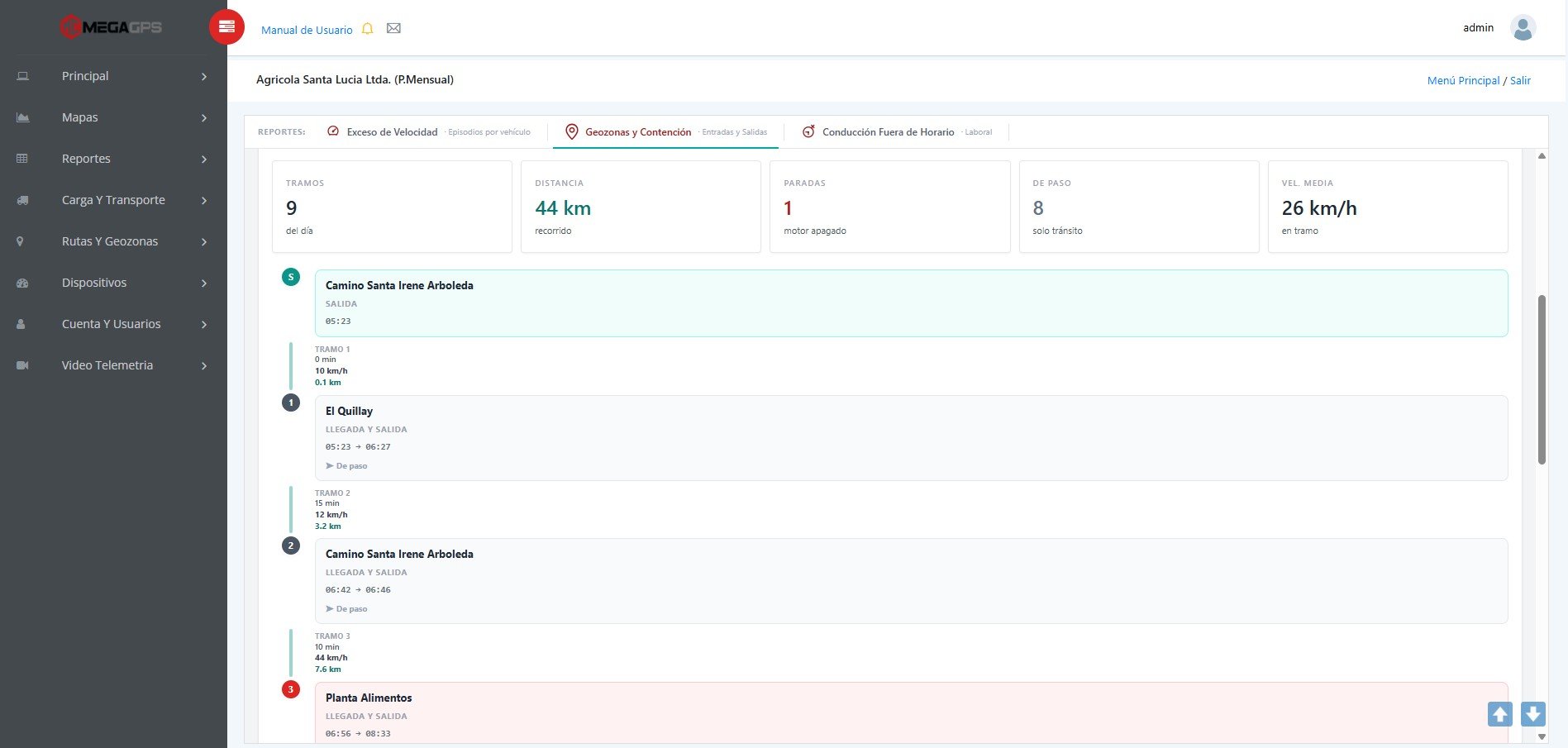Screen dimensions: 1568x748
Task: Click the 06:42 → 06:46 time range
Action: coord(358,590)
